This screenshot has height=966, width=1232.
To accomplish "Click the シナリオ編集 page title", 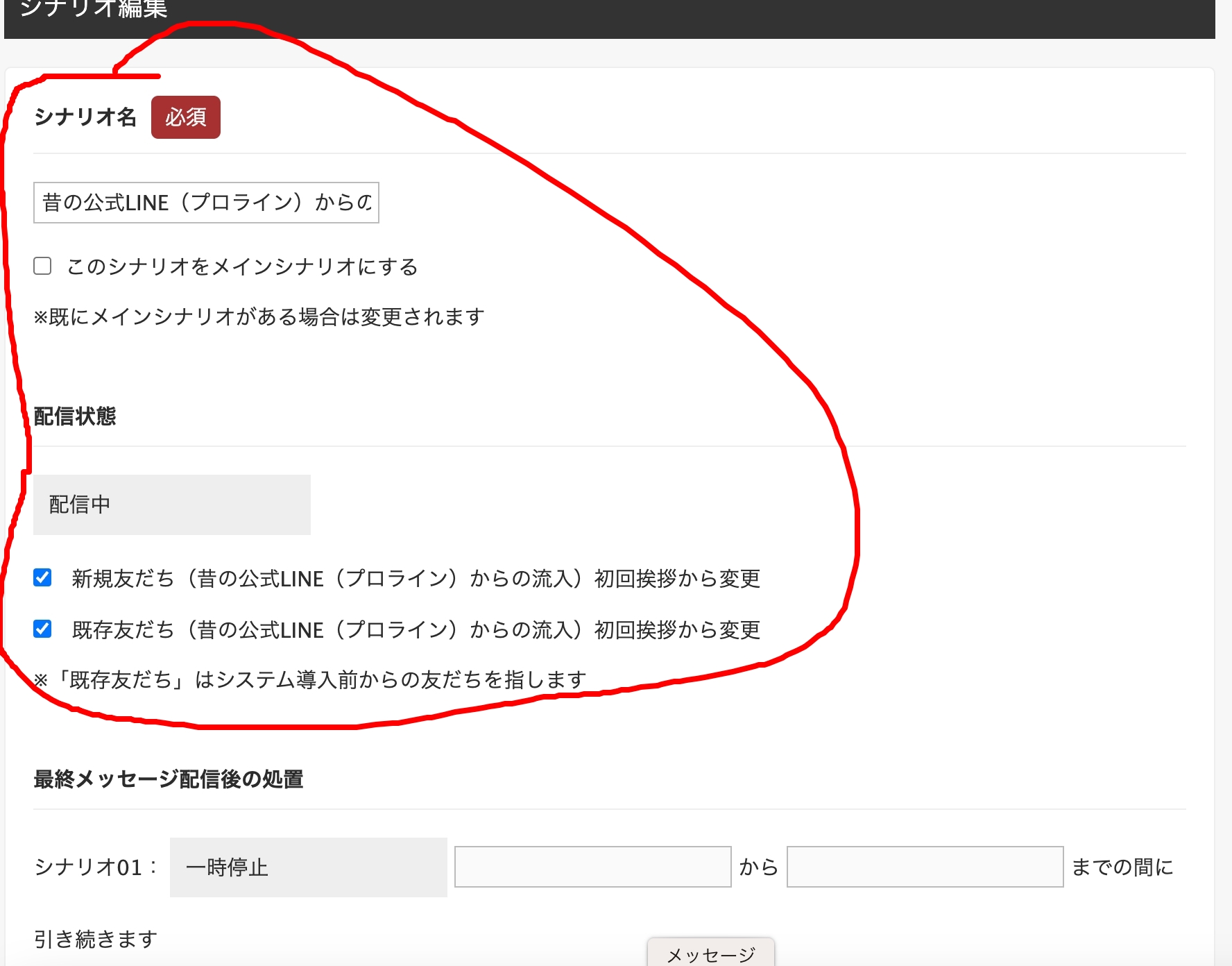I will 94,8.
